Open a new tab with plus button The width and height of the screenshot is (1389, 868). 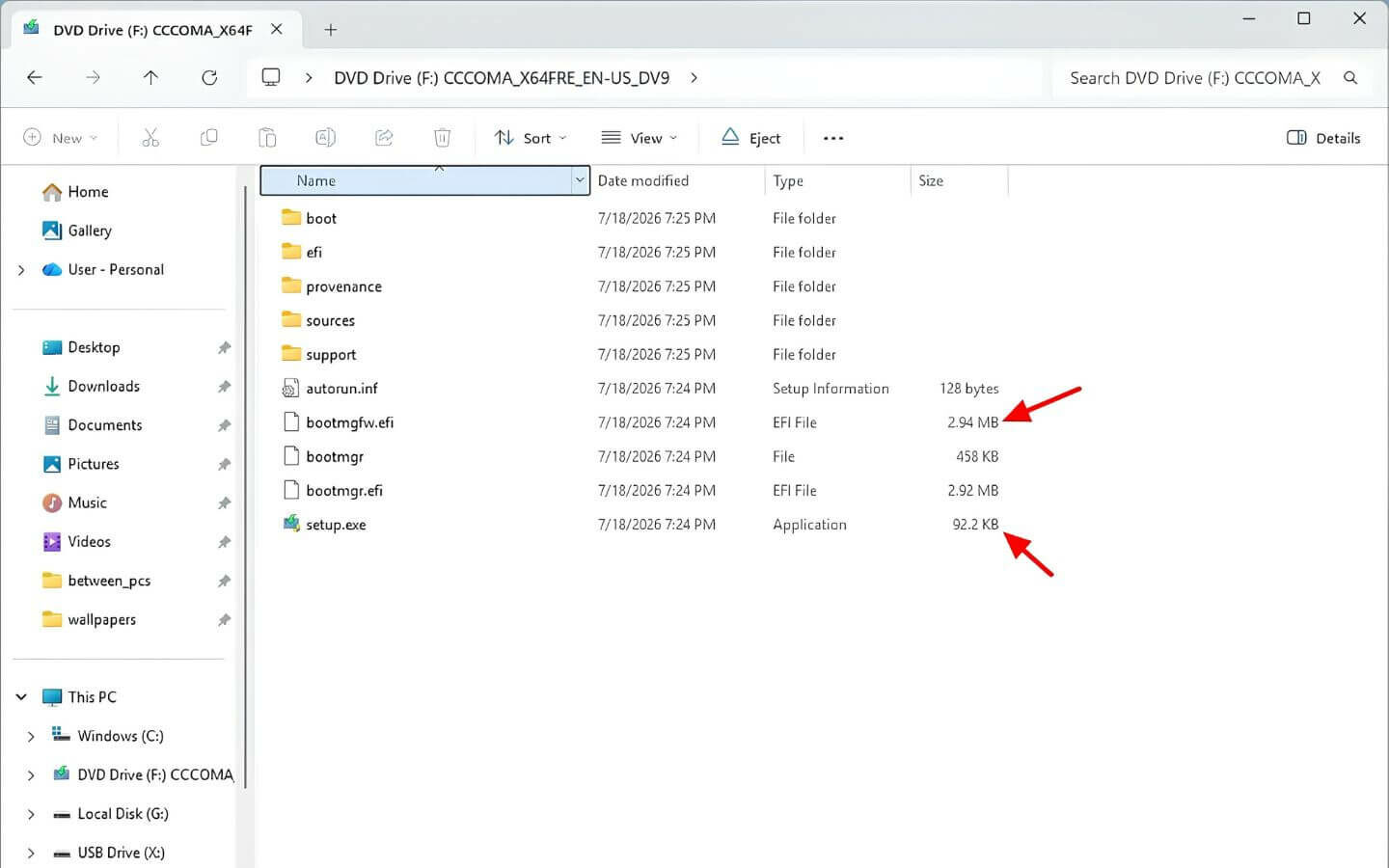(x=330, y=30)
